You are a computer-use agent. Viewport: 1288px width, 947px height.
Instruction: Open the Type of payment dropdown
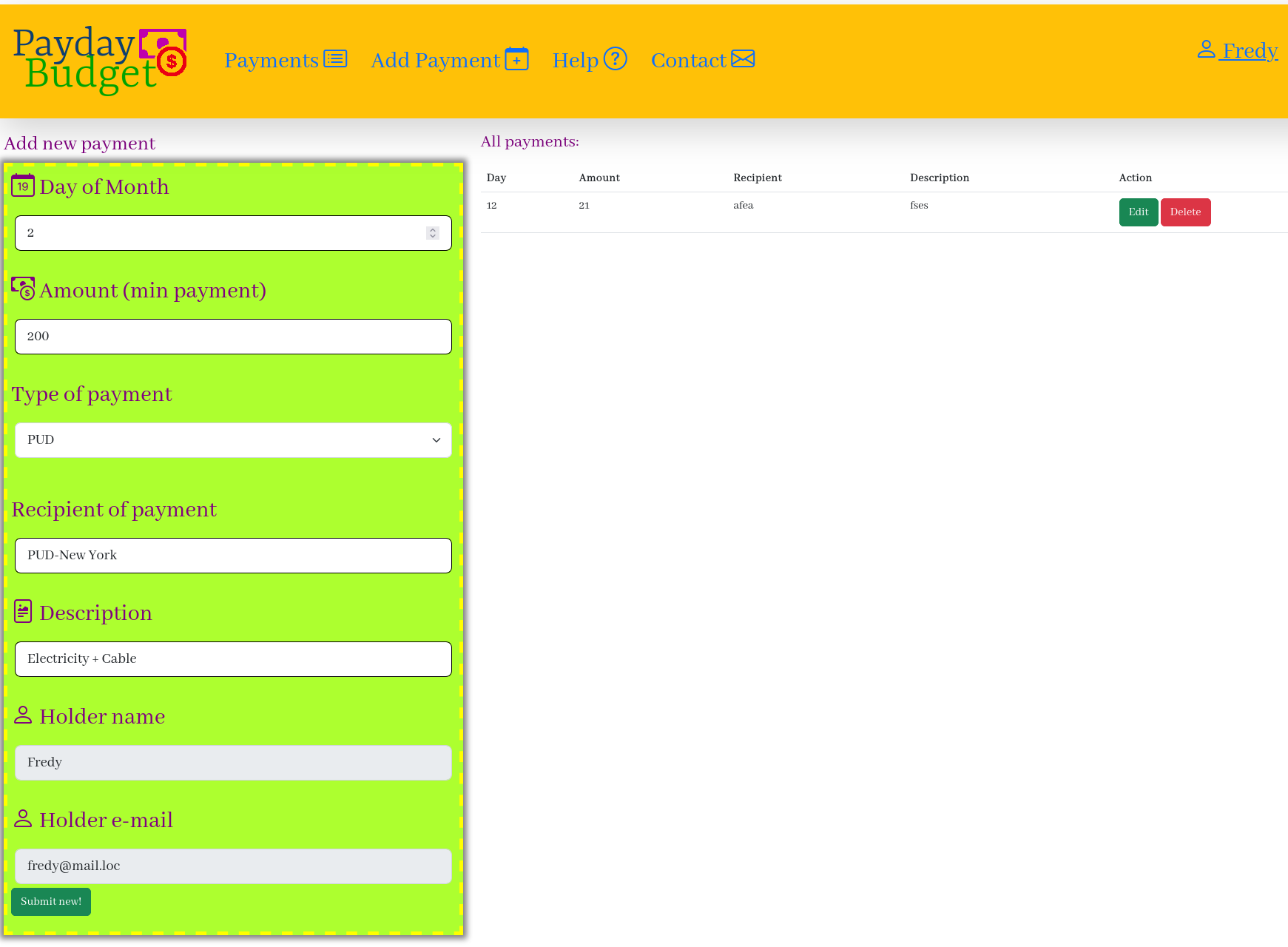pyautogui.click(x=233, y=440)
